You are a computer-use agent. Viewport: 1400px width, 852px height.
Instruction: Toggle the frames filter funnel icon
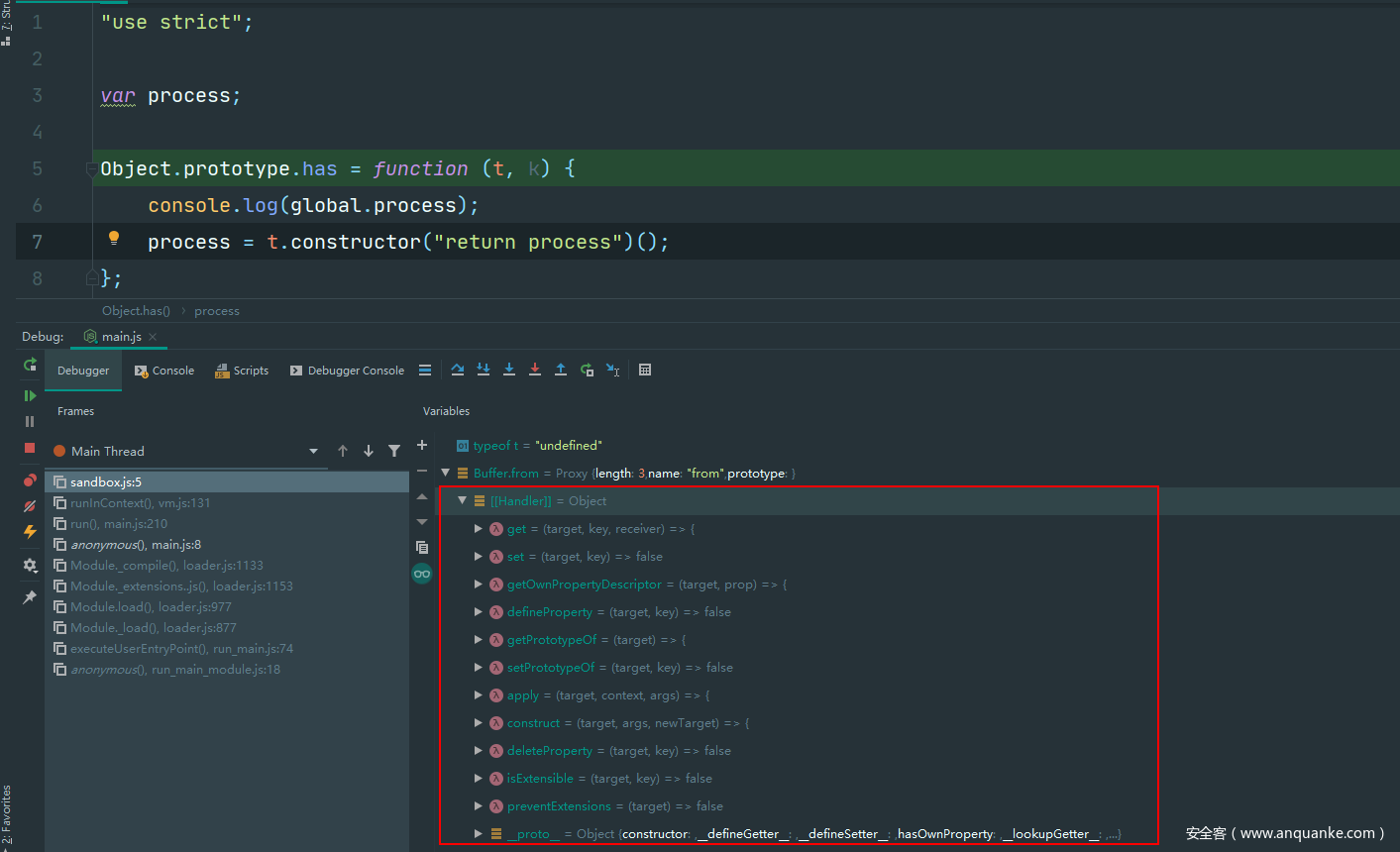(x=394, y=451)
